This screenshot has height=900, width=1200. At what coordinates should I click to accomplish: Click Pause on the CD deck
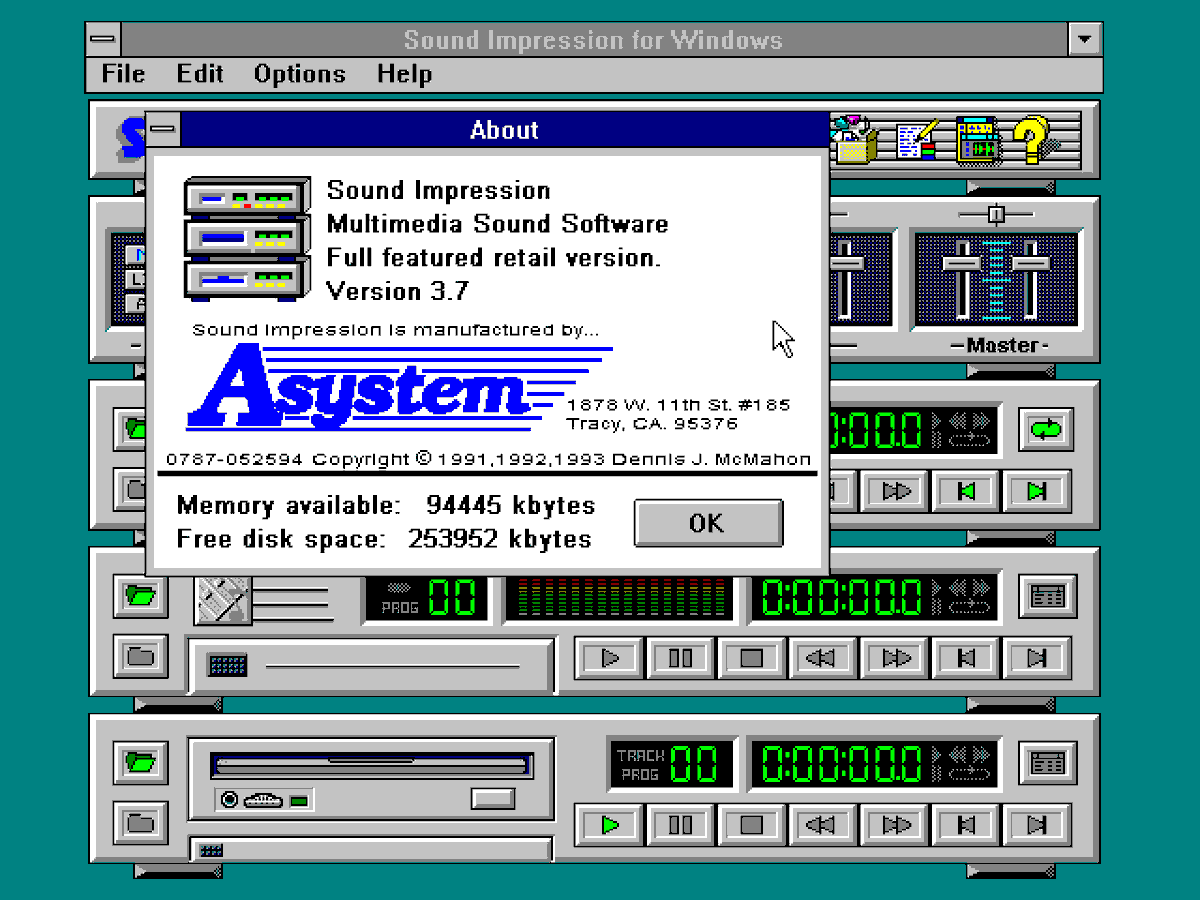click(681, 825)
